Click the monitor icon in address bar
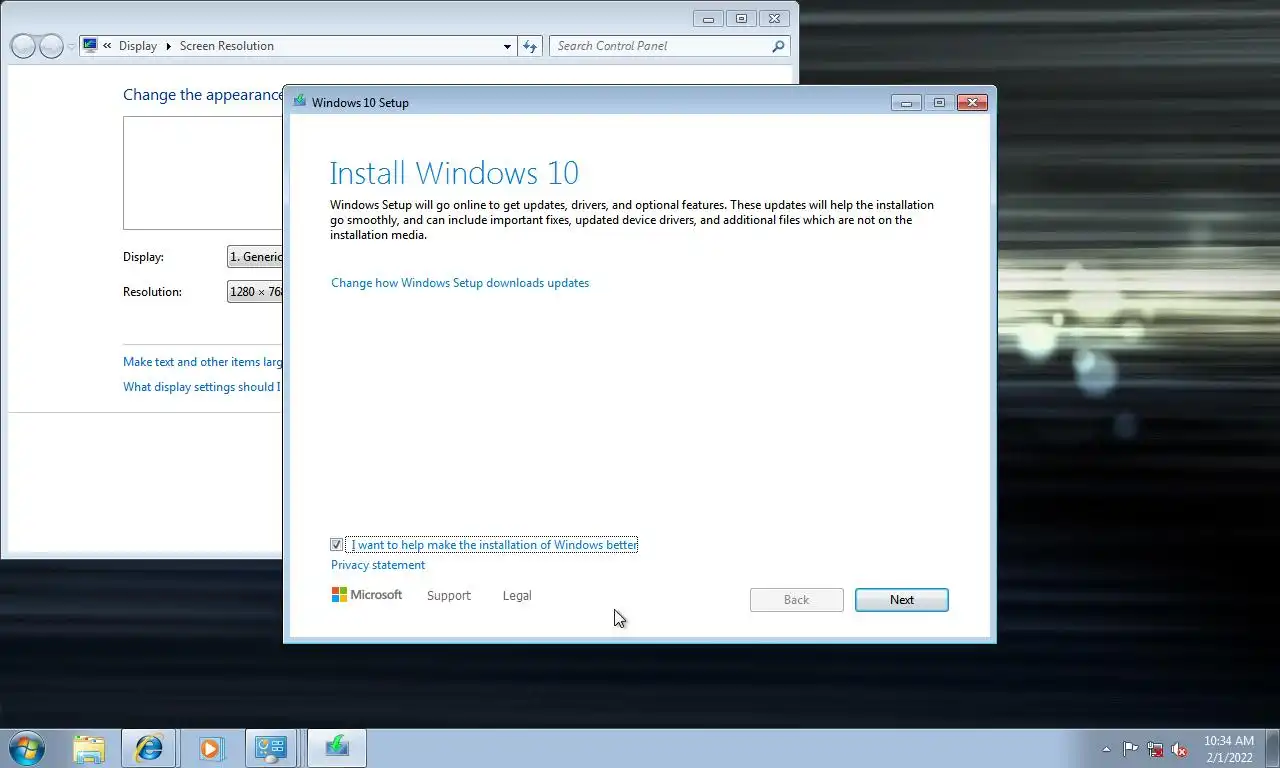 90,46
